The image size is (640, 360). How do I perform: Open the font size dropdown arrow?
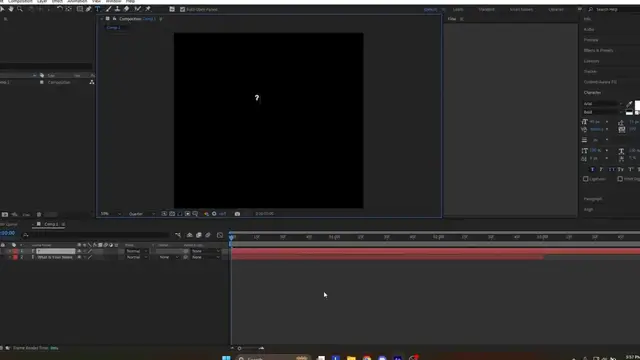click(607, 122)
